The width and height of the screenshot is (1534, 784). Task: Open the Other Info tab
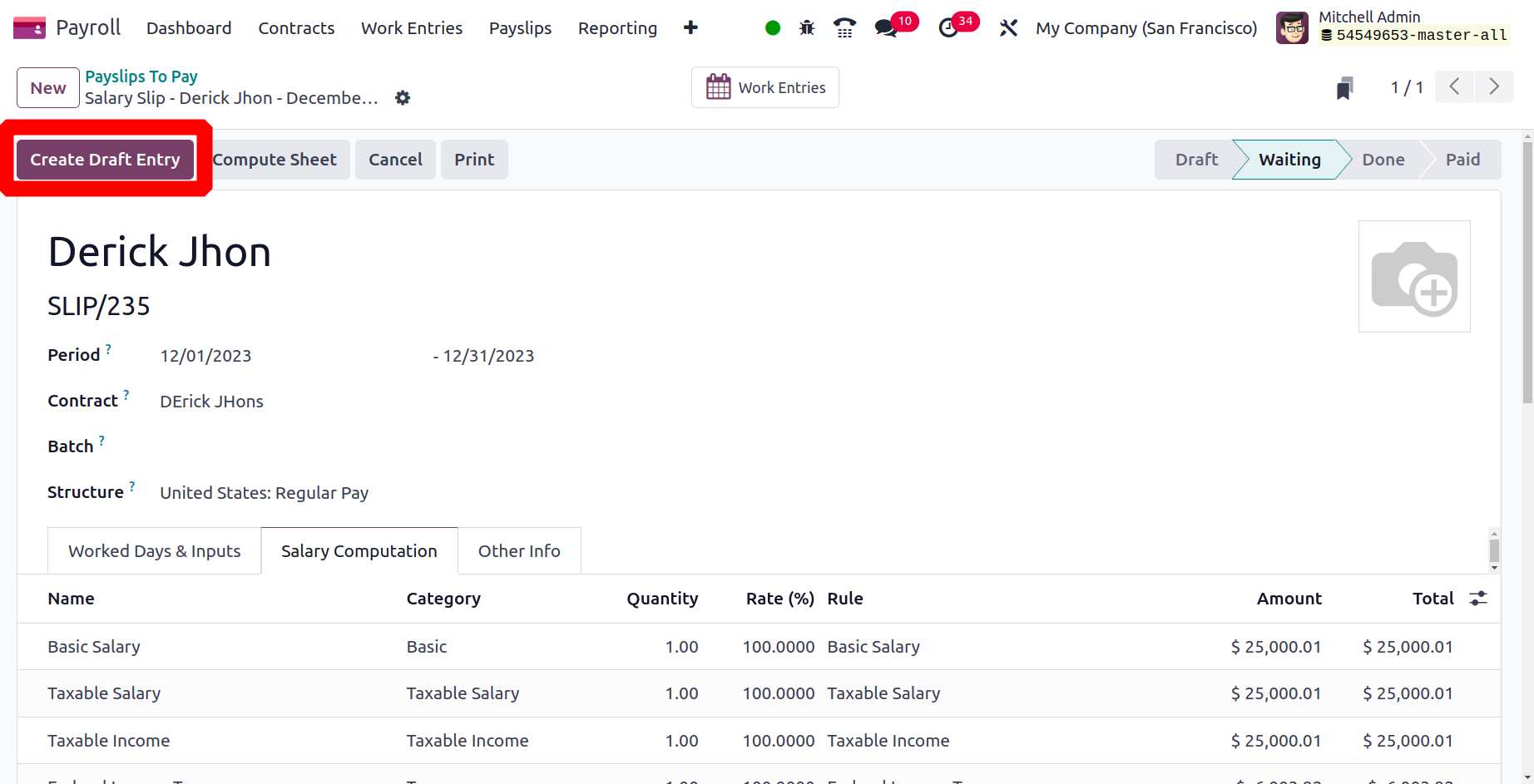(x=519, y=551)
